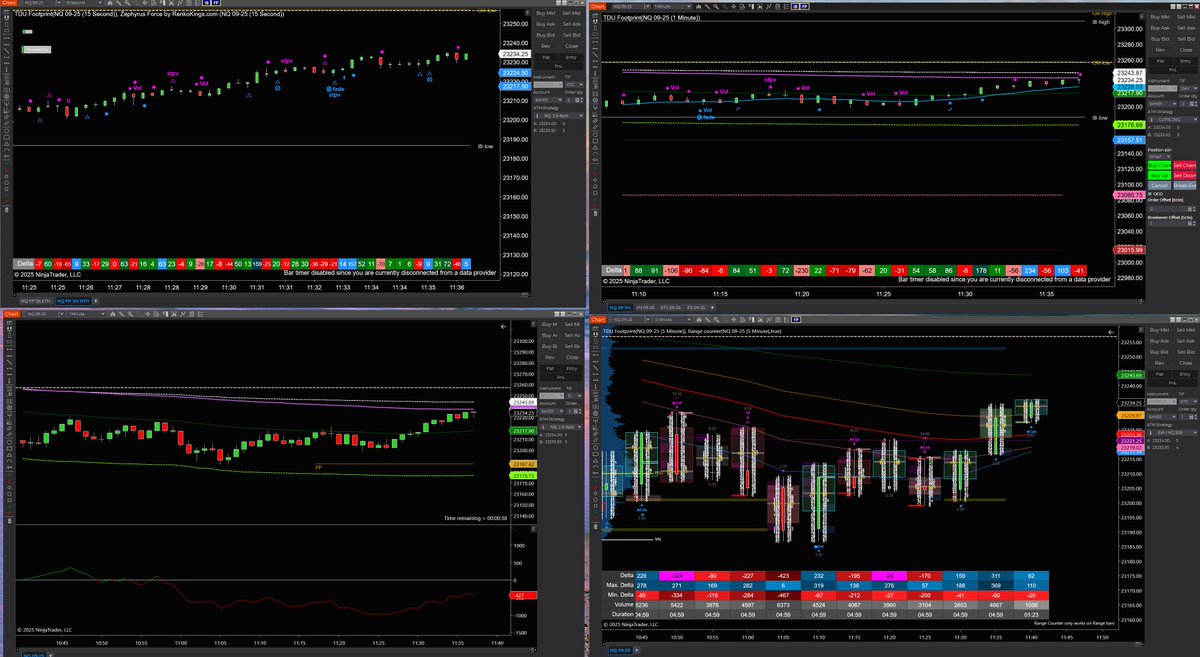This screenshot has height=657, width=1200.
Task: Click PnL button in 15 Second chart trader
Action: coord(559,66)
